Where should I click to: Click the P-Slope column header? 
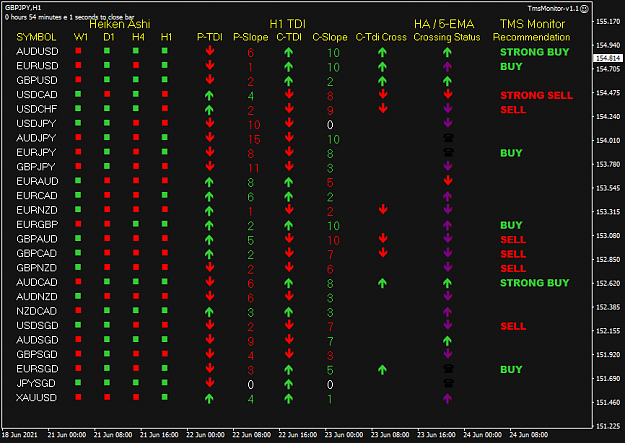tap(250, 37)
